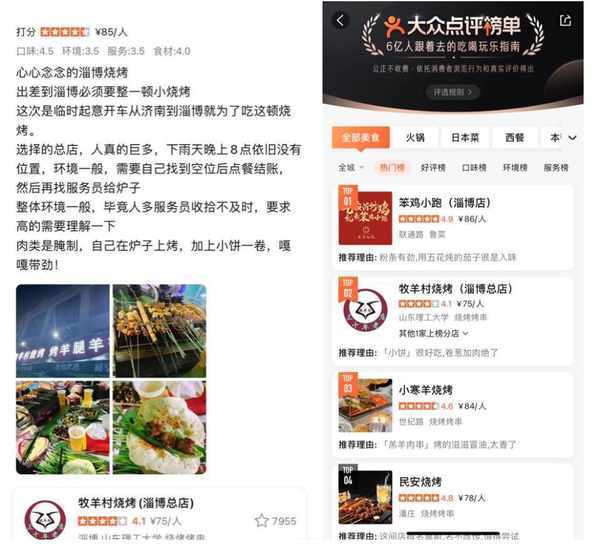
Task: Tap the share icon in the header
Action: (x=565, y=20)
